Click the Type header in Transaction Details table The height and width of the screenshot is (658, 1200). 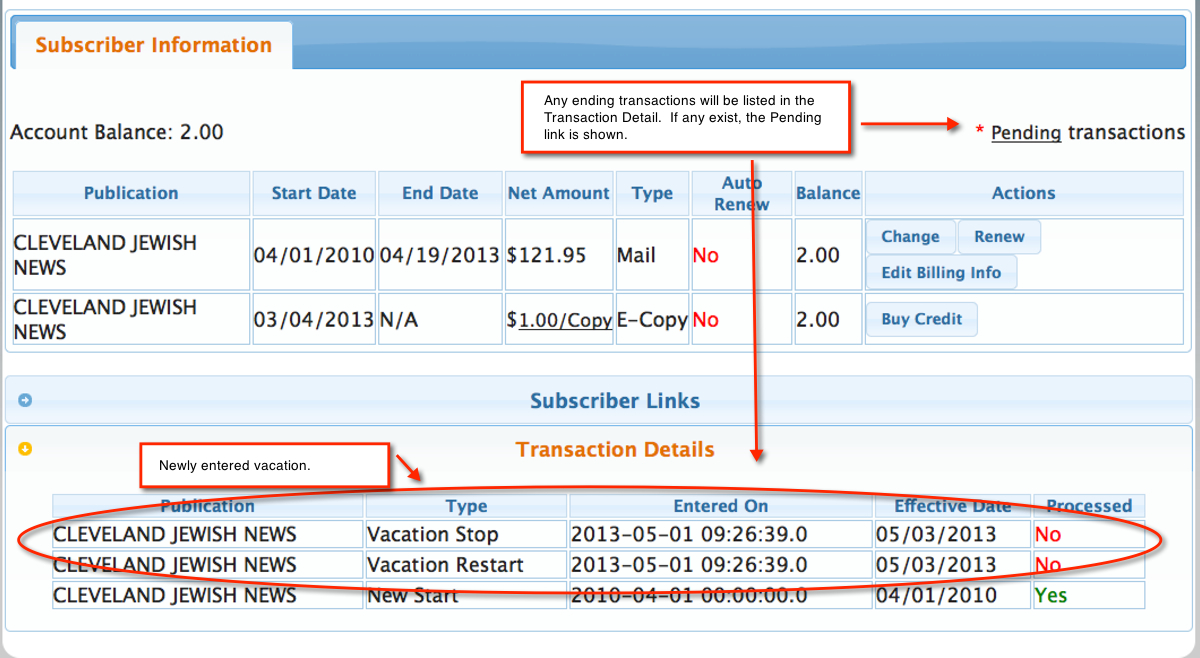click(466, 506)
